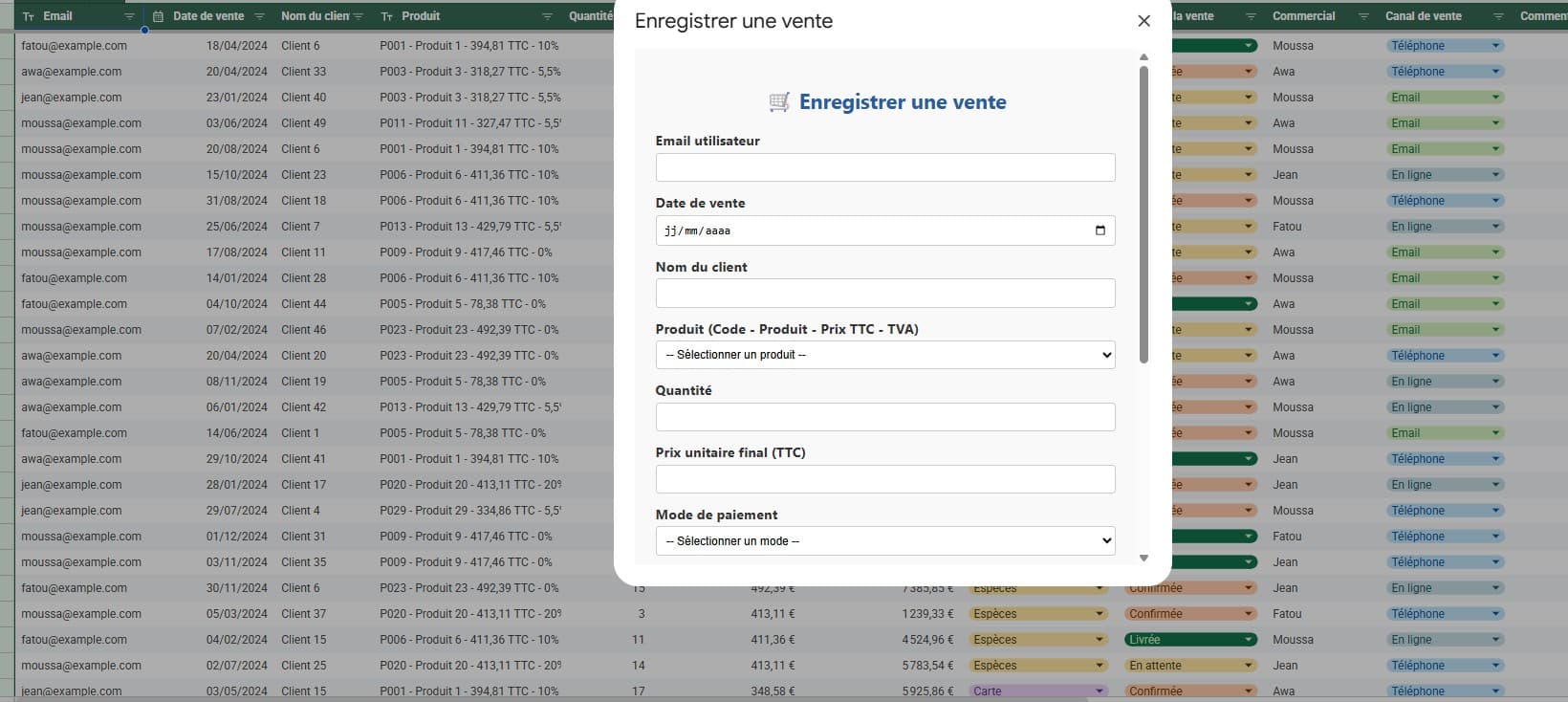Select the Client 46 cell
The image size is (1568, 702).
(x=303, y=330)
